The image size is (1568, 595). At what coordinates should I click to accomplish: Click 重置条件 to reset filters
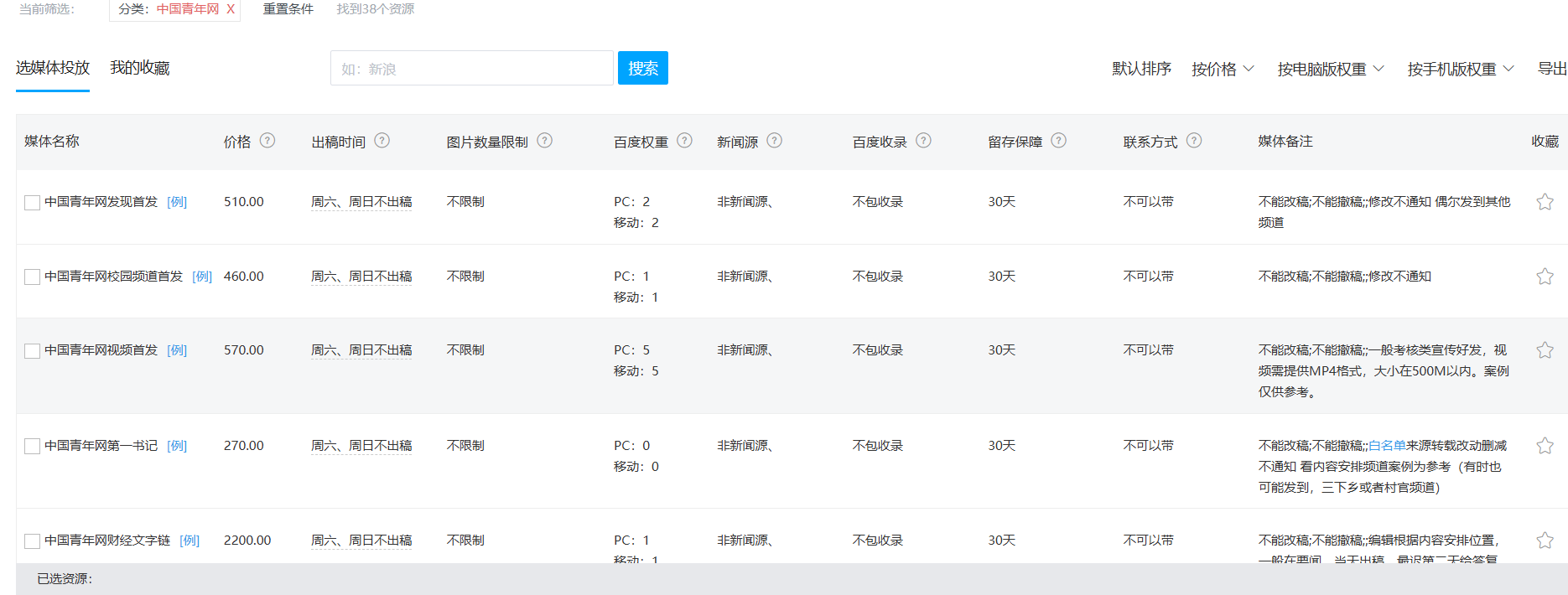click(288, 9)
